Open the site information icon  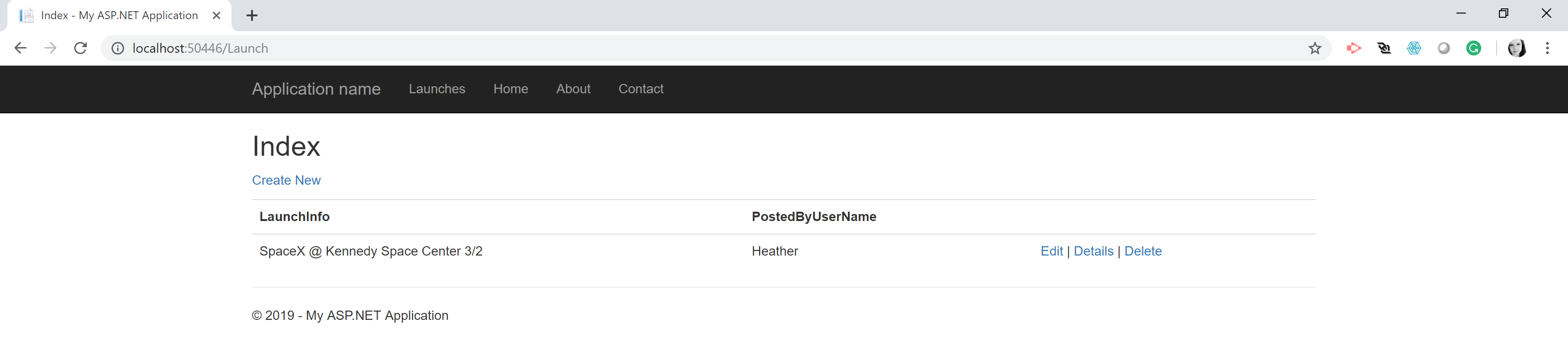[118, 48]
